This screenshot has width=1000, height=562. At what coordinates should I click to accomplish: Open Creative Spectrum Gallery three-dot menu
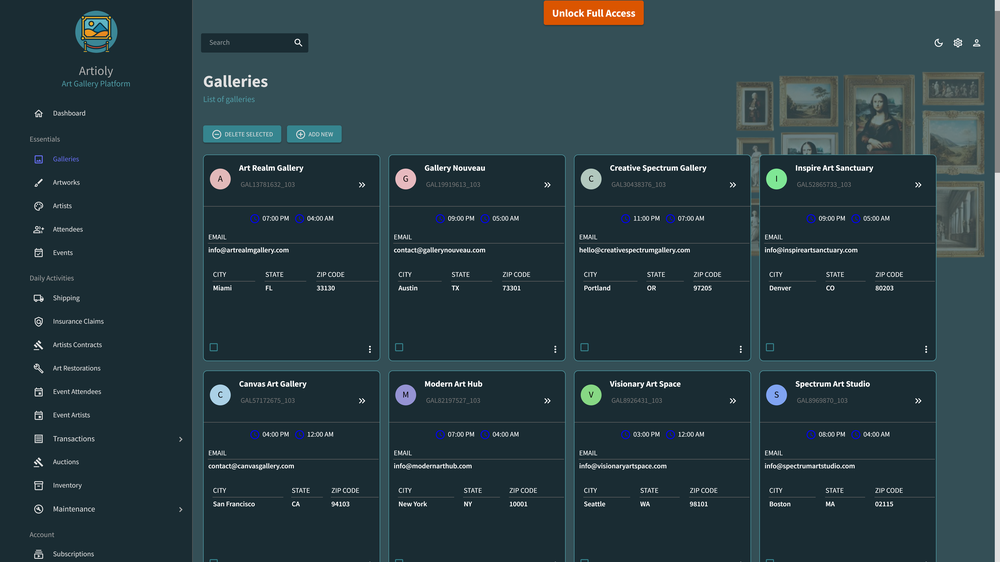click(740, 350)
